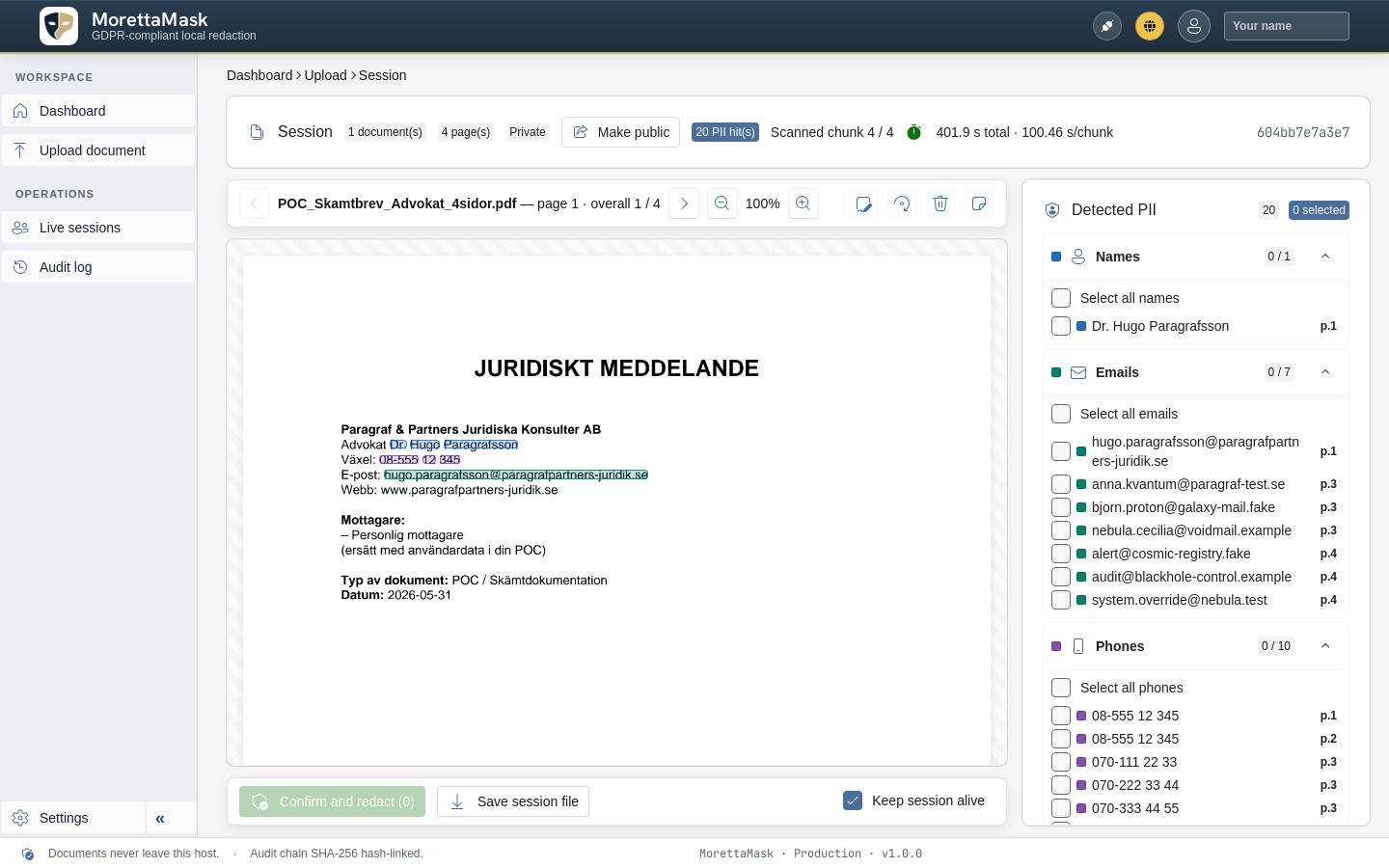The height and width of the screenshot is (868, 1389).
Task: Click session ID 604bb7e7a3e7
Action: coord(1303,132)
